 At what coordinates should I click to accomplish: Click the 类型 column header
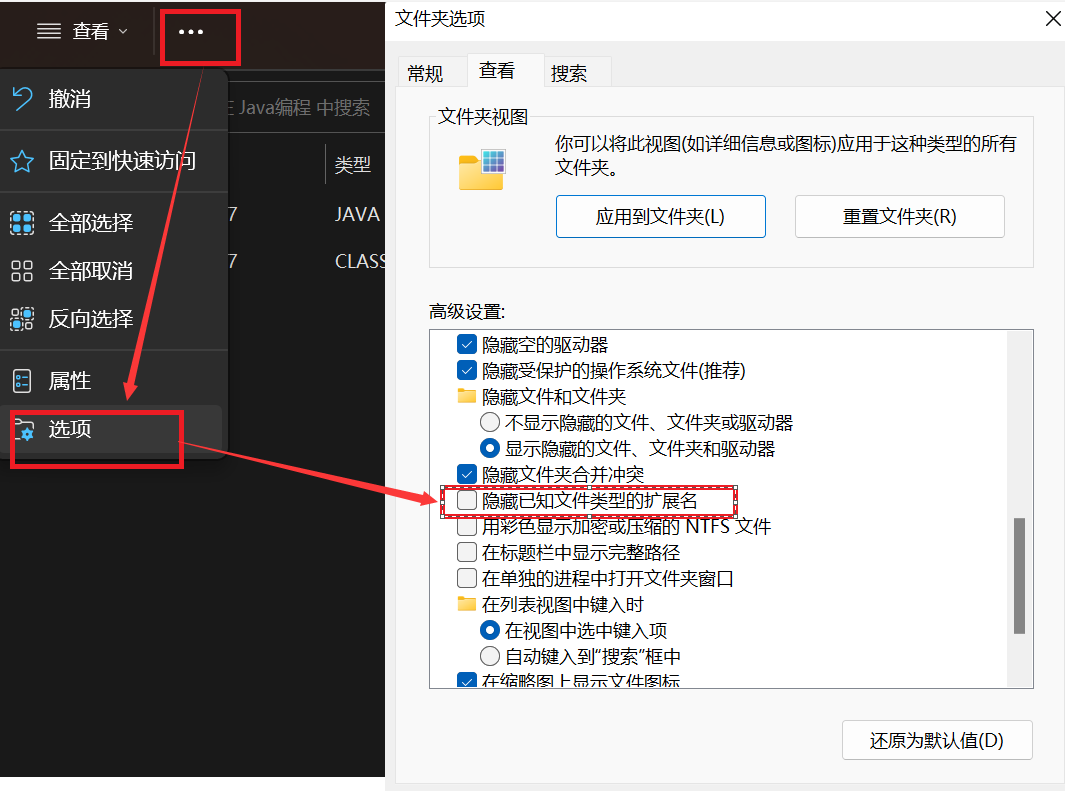[353, 164]
